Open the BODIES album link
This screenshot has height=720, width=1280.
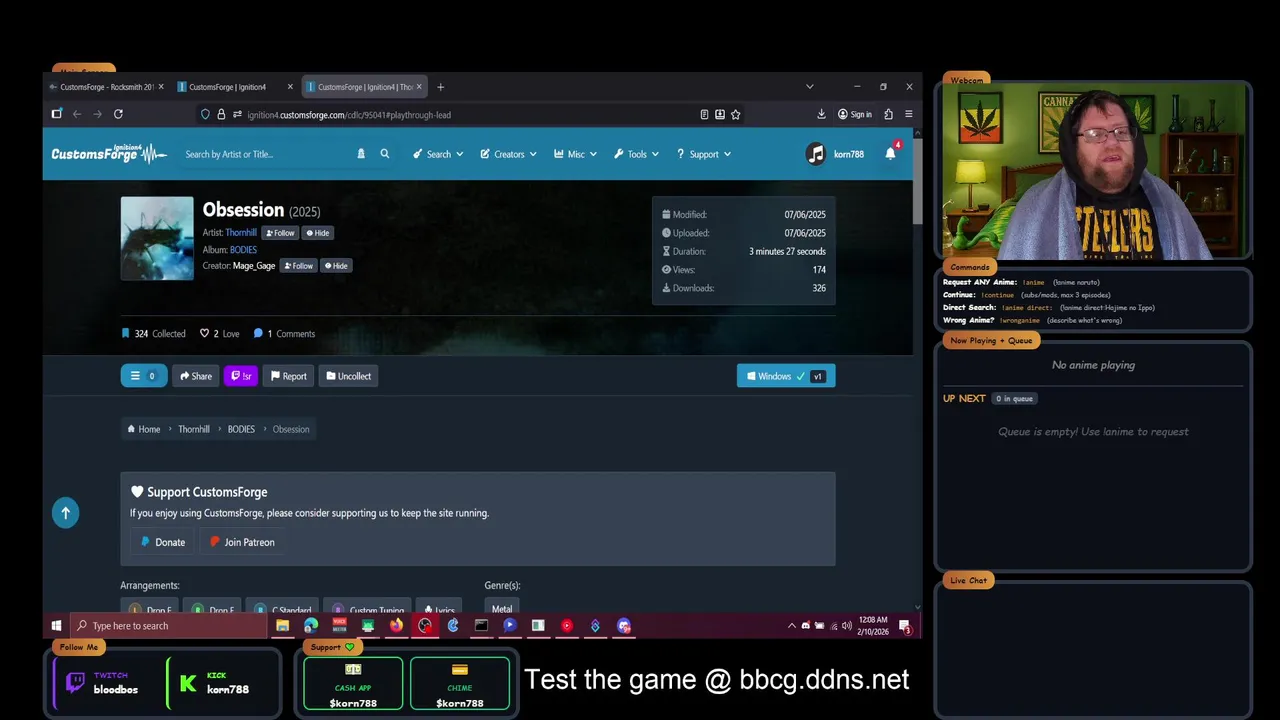(243, 250)
